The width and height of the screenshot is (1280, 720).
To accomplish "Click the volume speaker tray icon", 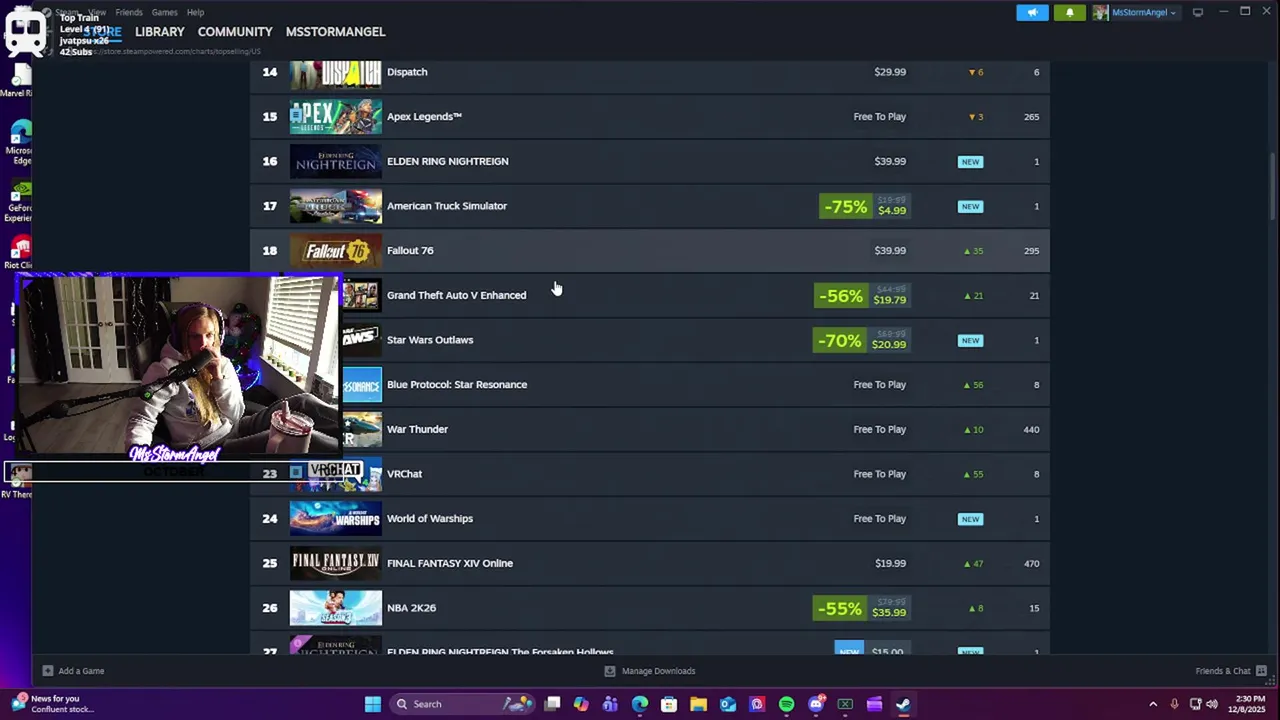I will point(1212,704).
